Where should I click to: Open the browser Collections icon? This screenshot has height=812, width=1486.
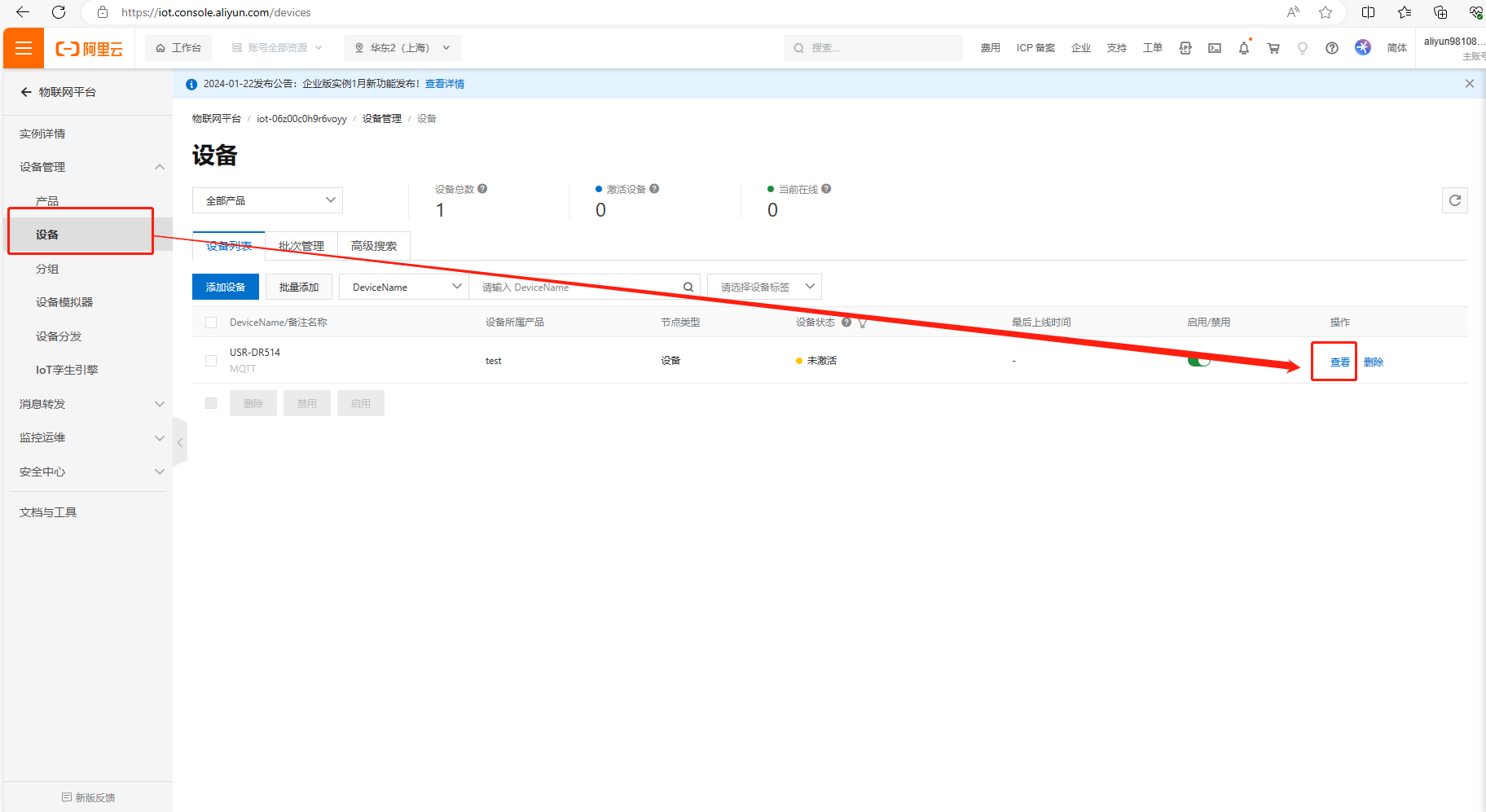(x=1440, y=12)
